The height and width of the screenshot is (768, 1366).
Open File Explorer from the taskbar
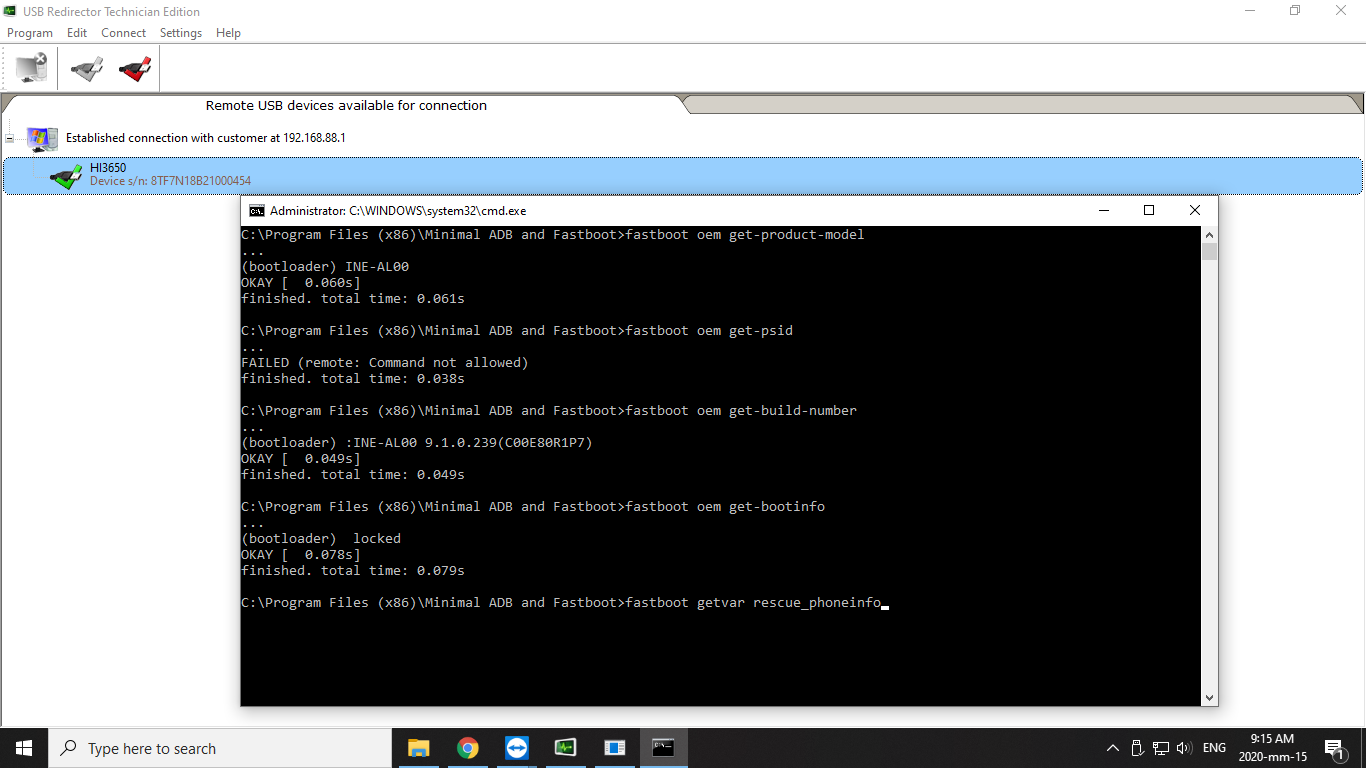pos(418,748)
